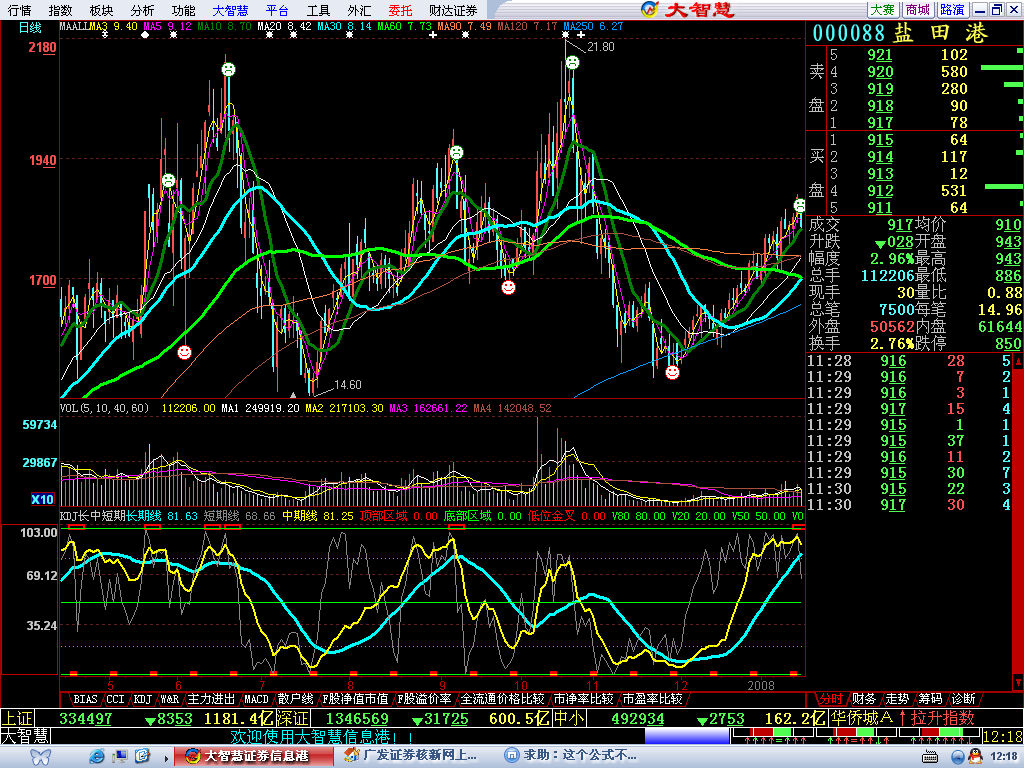
Task: Switch to the F股溢价率 tab
Action: click(x=424, y=699)
